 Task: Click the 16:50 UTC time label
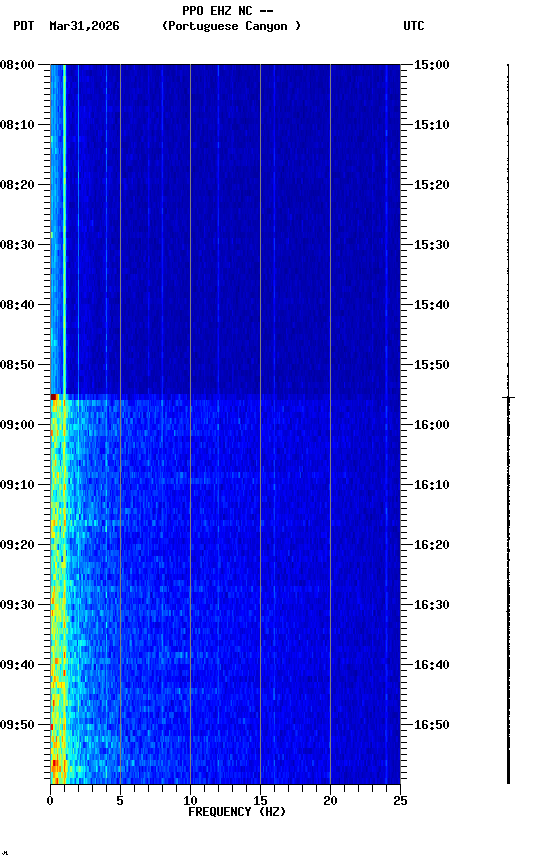click(432, 726)
